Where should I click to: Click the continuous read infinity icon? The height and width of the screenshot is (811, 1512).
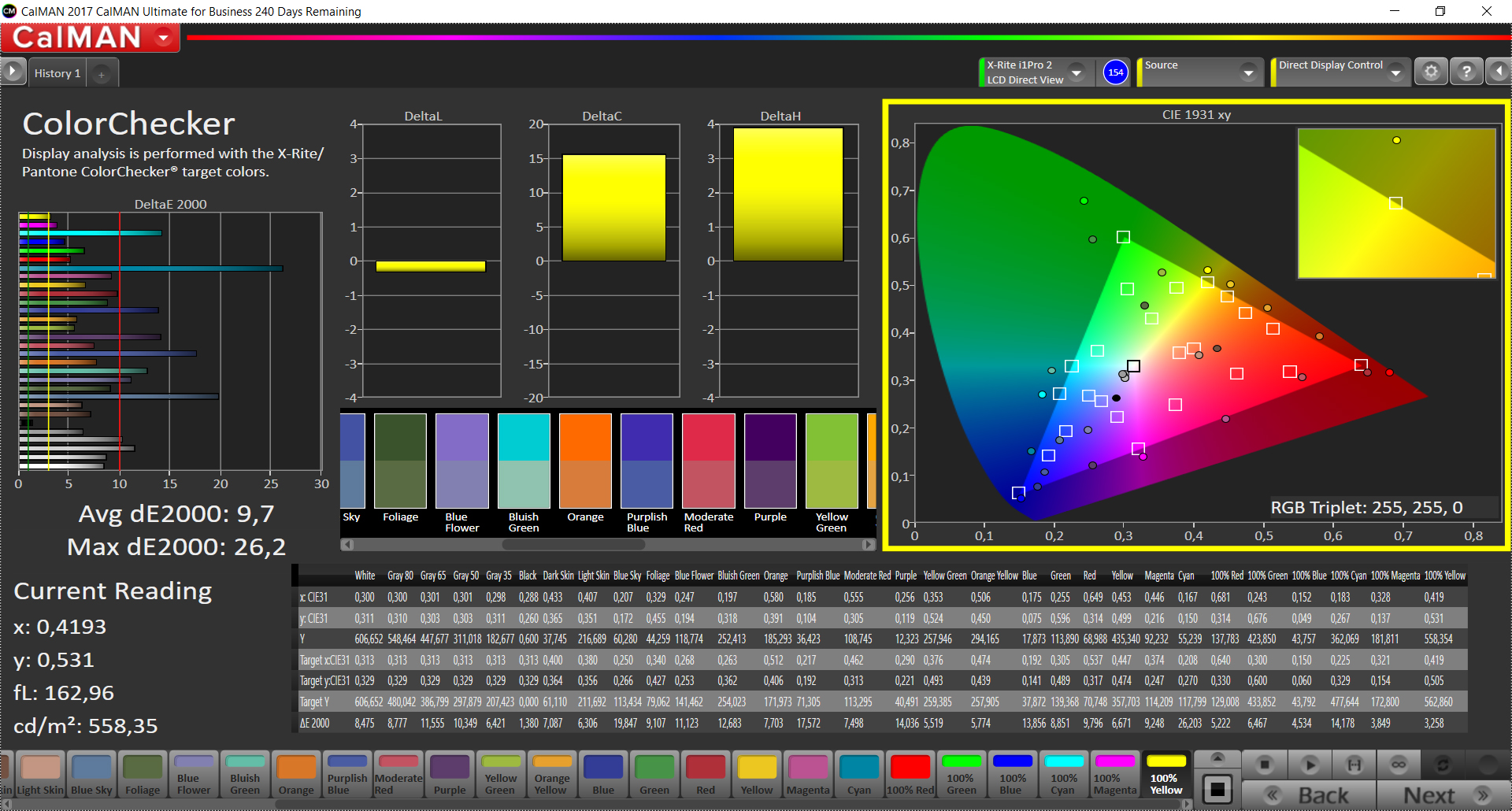pos(1399,765)
